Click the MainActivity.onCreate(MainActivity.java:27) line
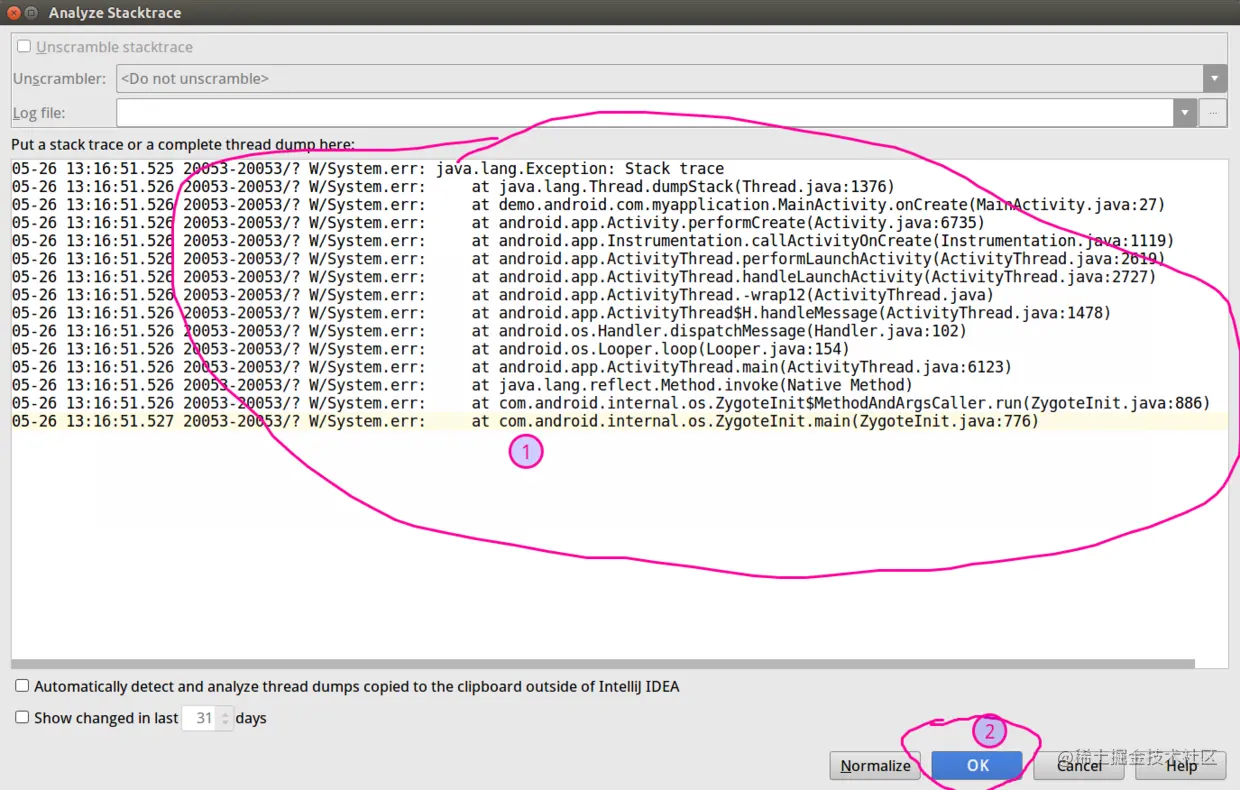The width and height of the screenshot is (1240, 790). [x=589, y=204]
